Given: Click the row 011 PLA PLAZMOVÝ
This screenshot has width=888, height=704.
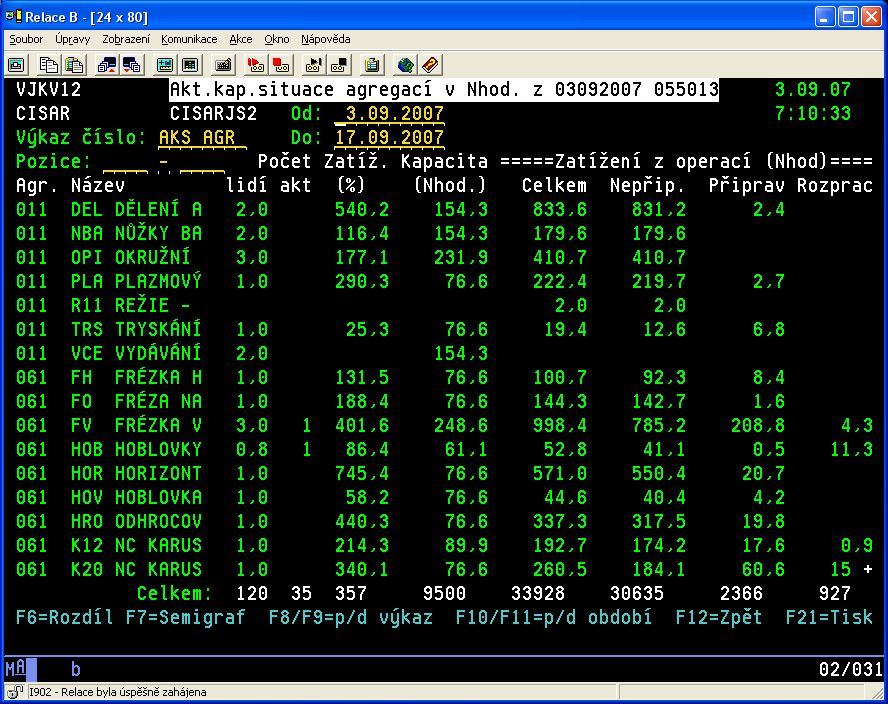Looking at the screenshot, I should (444, 281).
